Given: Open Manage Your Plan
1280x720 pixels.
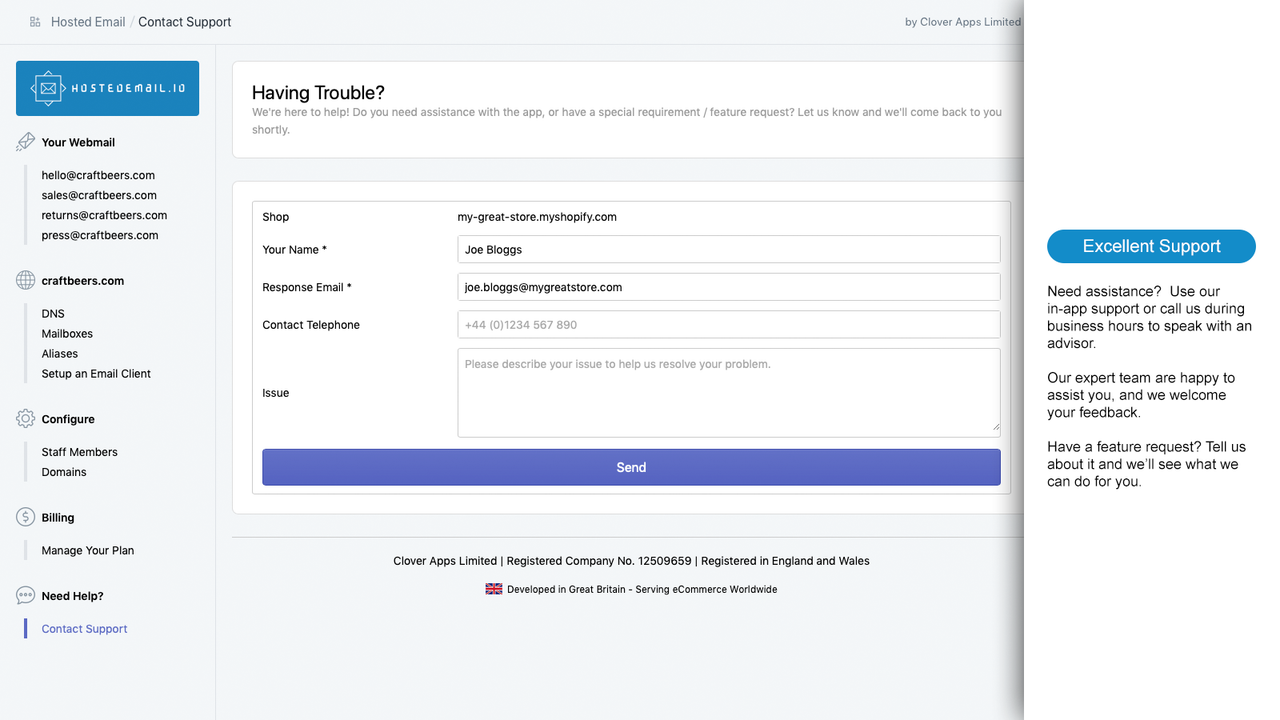Looking at the screenshot, I should [88, 550].
